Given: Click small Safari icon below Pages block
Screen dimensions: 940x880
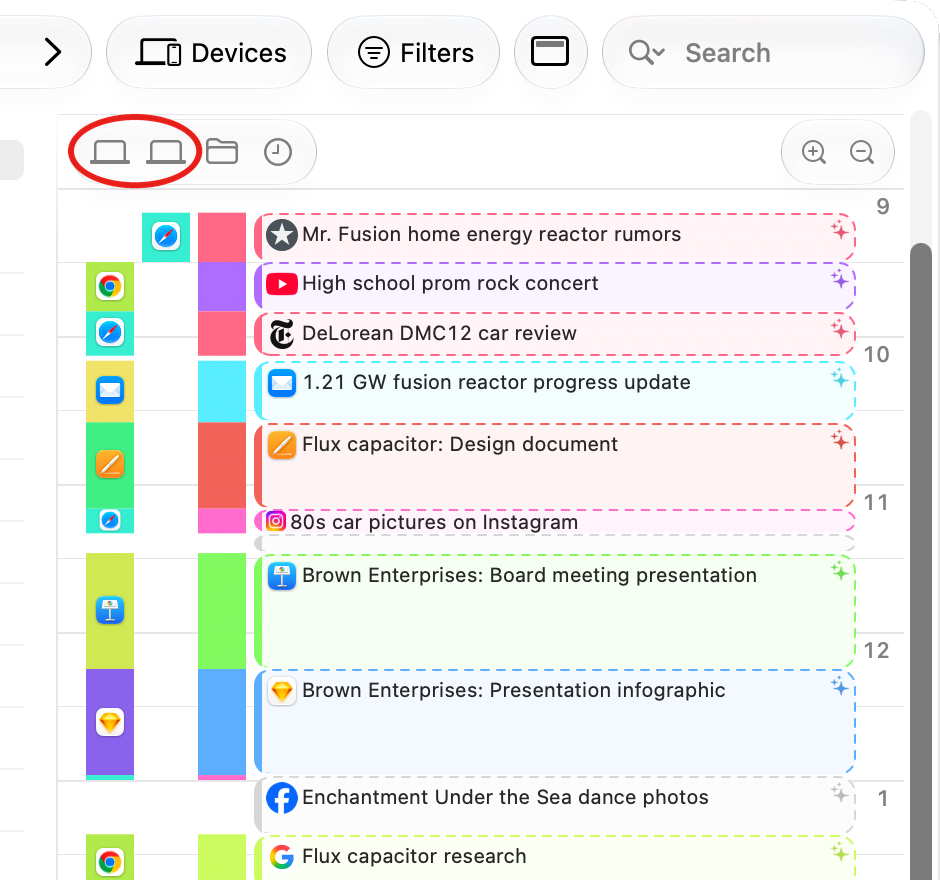Looking at the screenshot, I should [110, 520].
